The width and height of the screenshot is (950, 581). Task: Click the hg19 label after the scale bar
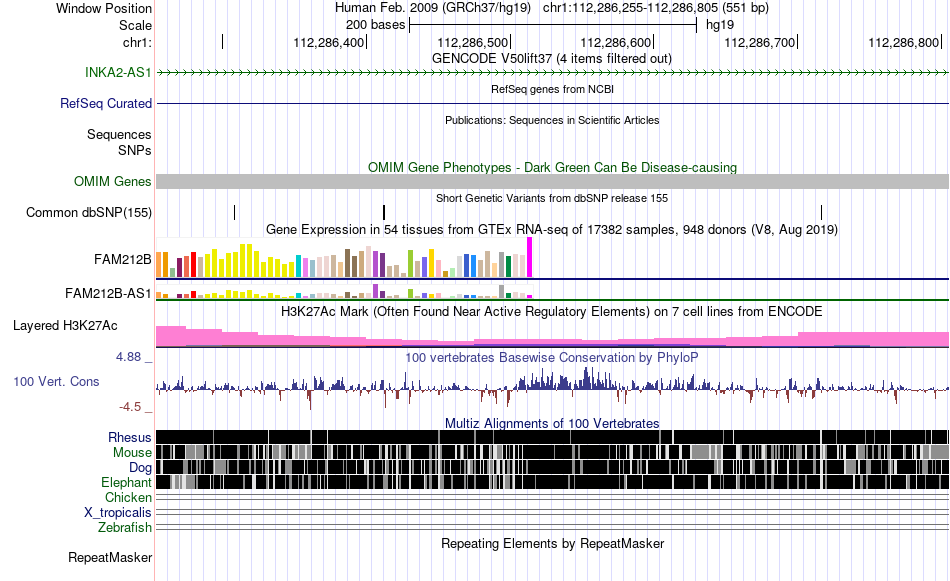(720, 25)
